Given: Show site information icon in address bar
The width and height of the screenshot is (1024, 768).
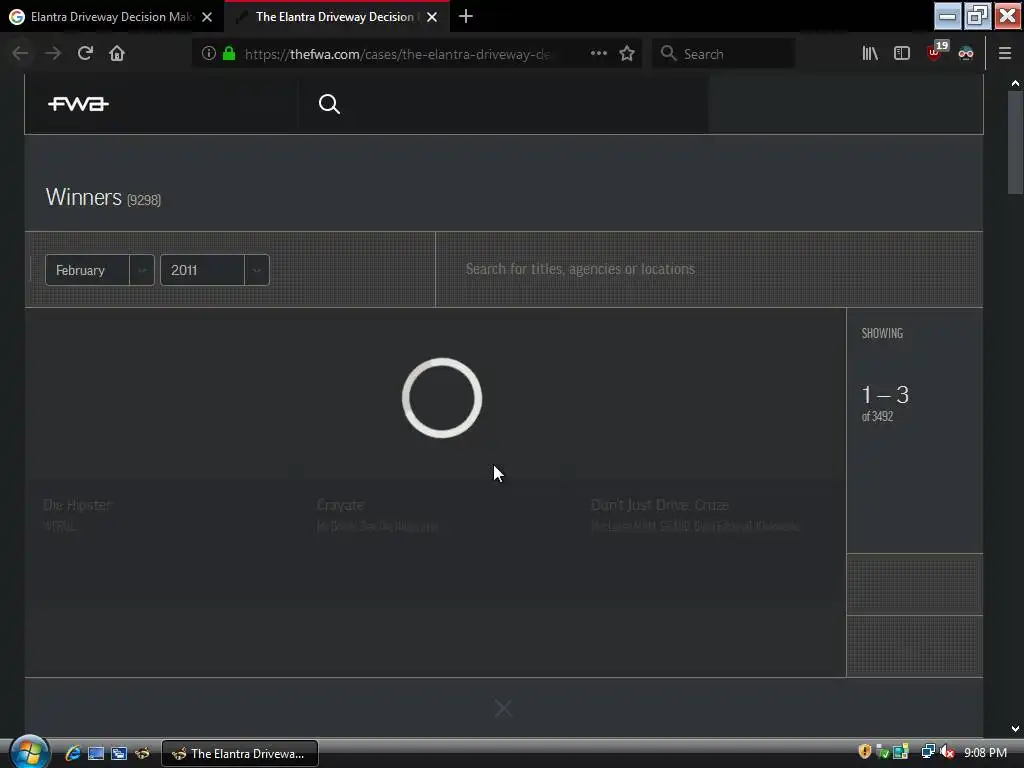Looking at the screenshot, I should (208, 53).
